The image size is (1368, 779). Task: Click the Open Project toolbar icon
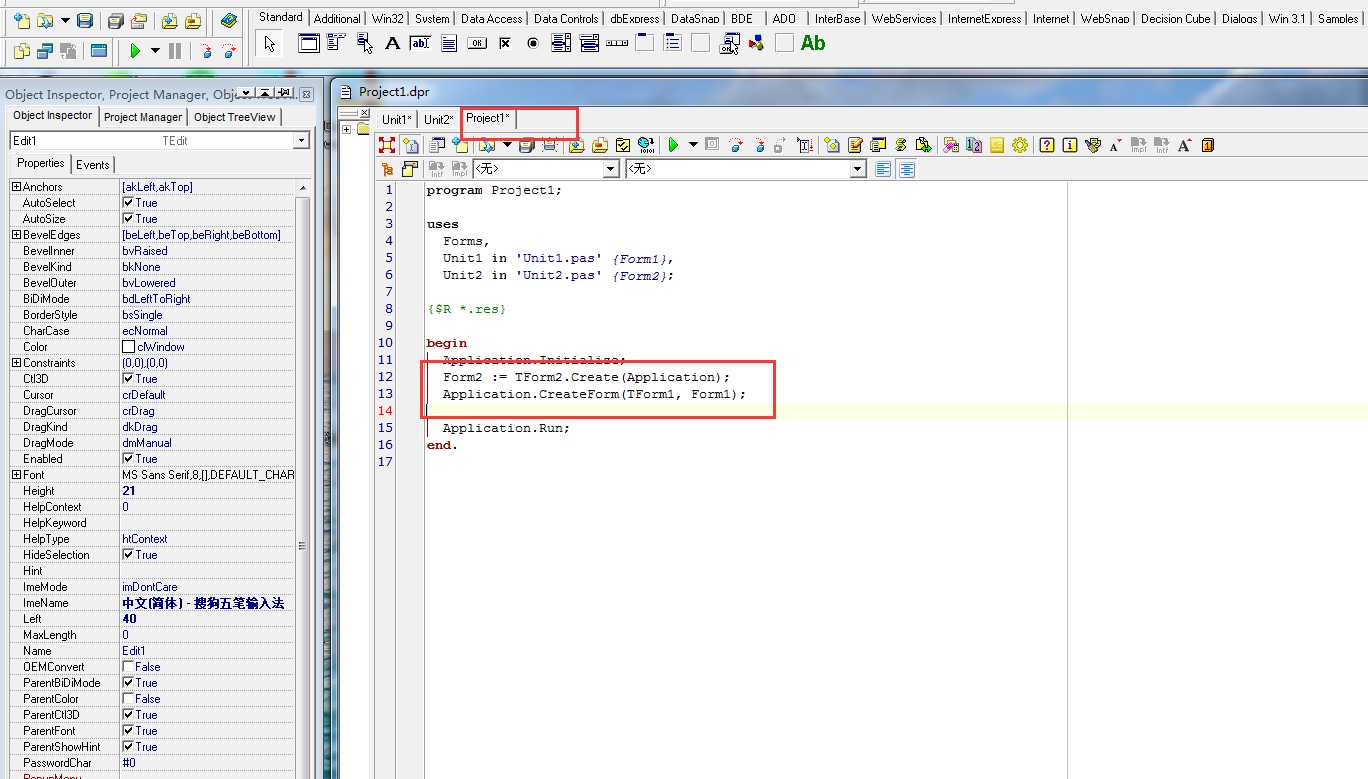click(x=139, y=20)
